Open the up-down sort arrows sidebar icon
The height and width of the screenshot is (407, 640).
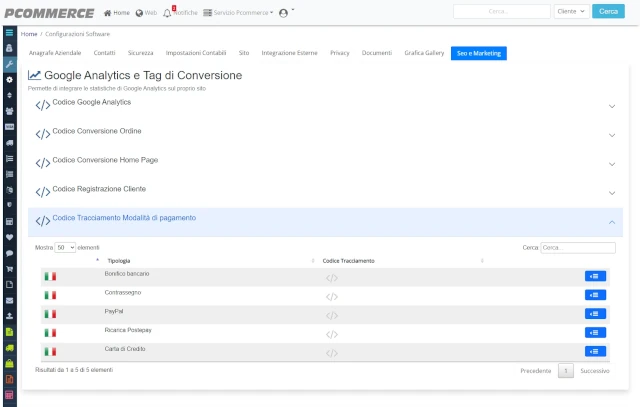coord(9,95)
